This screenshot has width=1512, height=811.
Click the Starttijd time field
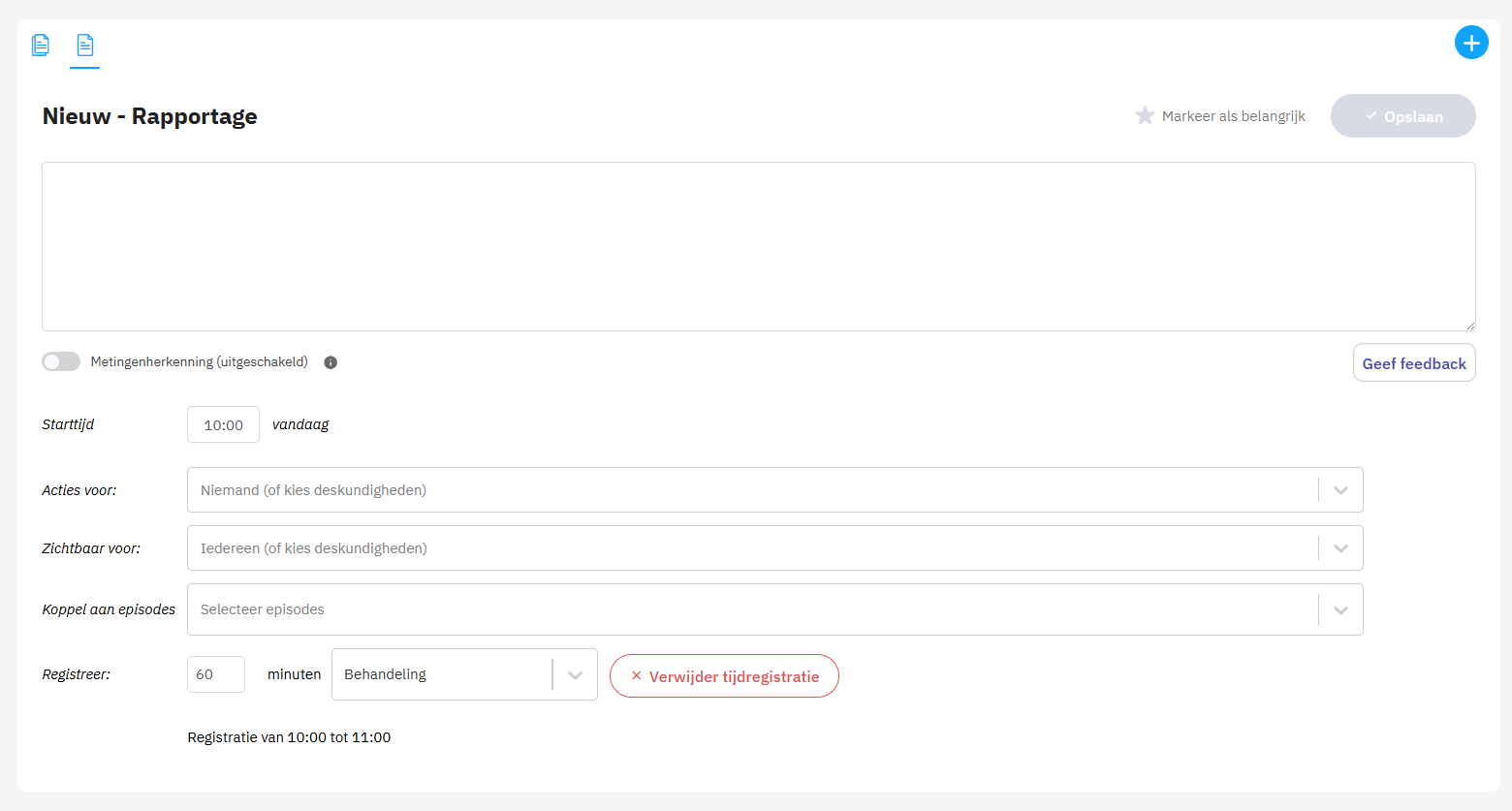pyautogui.click(x=223, y=425)
